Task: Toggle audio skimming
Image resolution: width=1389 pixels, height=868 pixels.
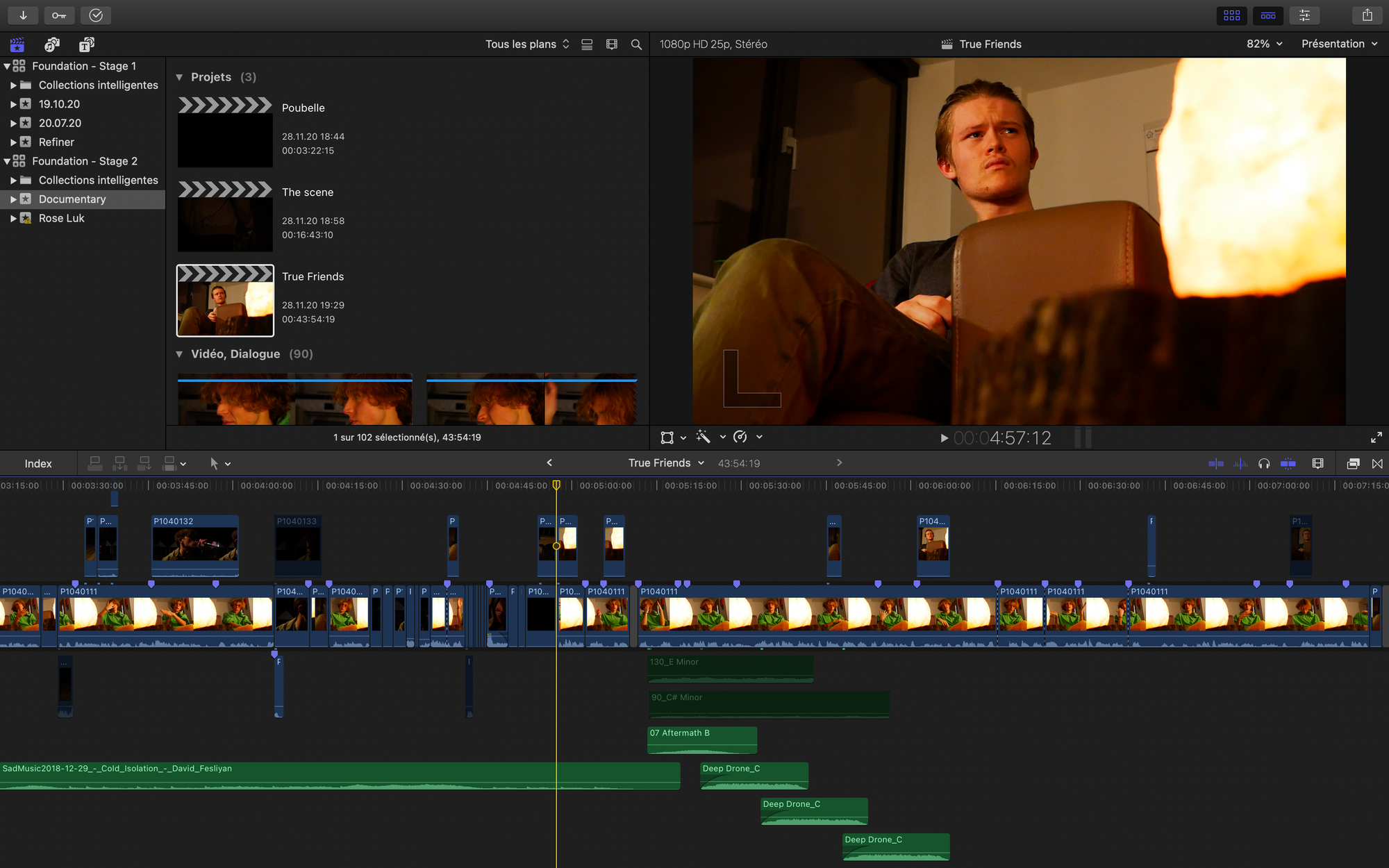Action: click(1240, 464)
